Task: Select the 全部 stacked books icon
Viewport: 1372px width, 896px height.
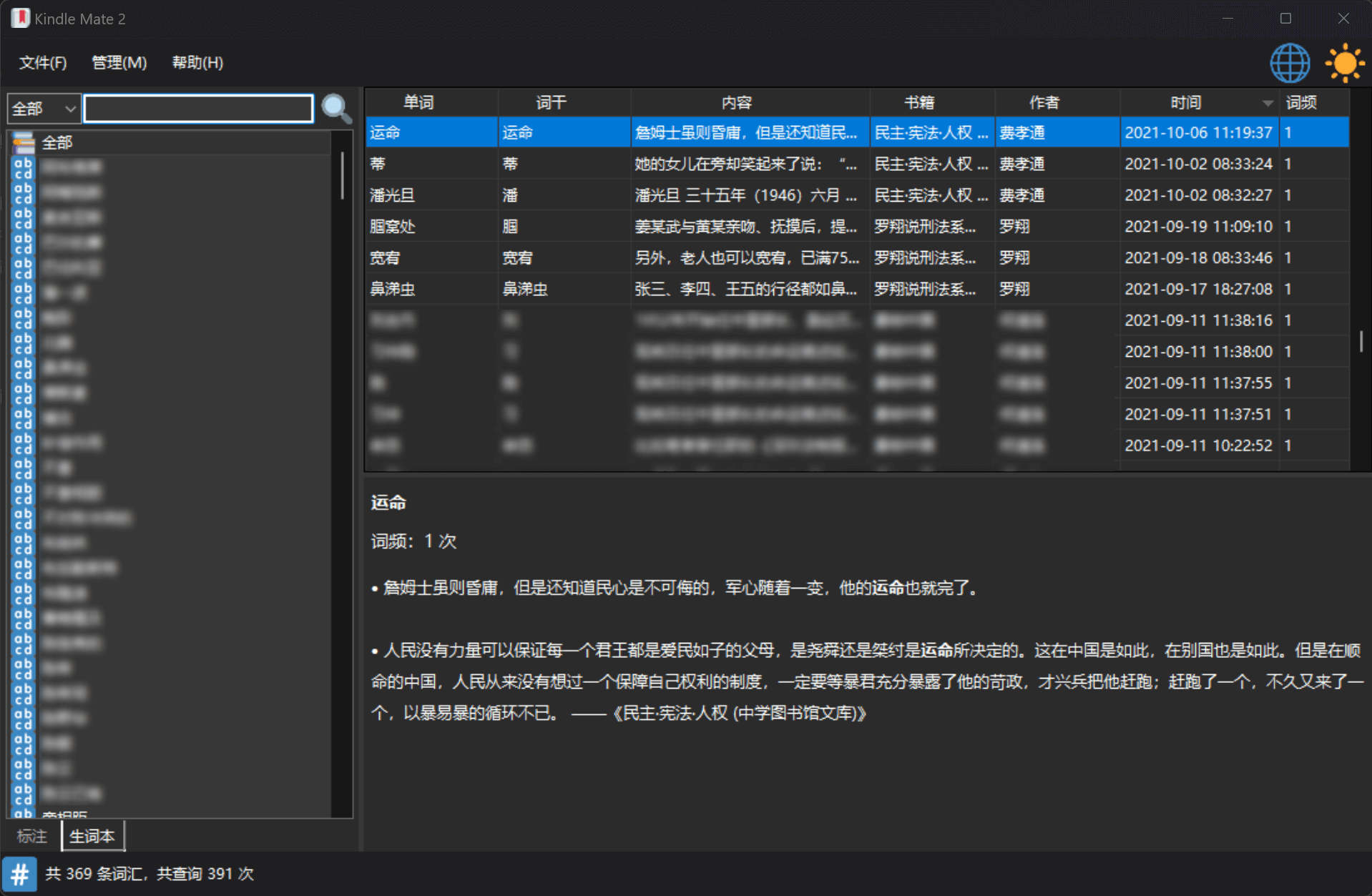Action: 24,142
